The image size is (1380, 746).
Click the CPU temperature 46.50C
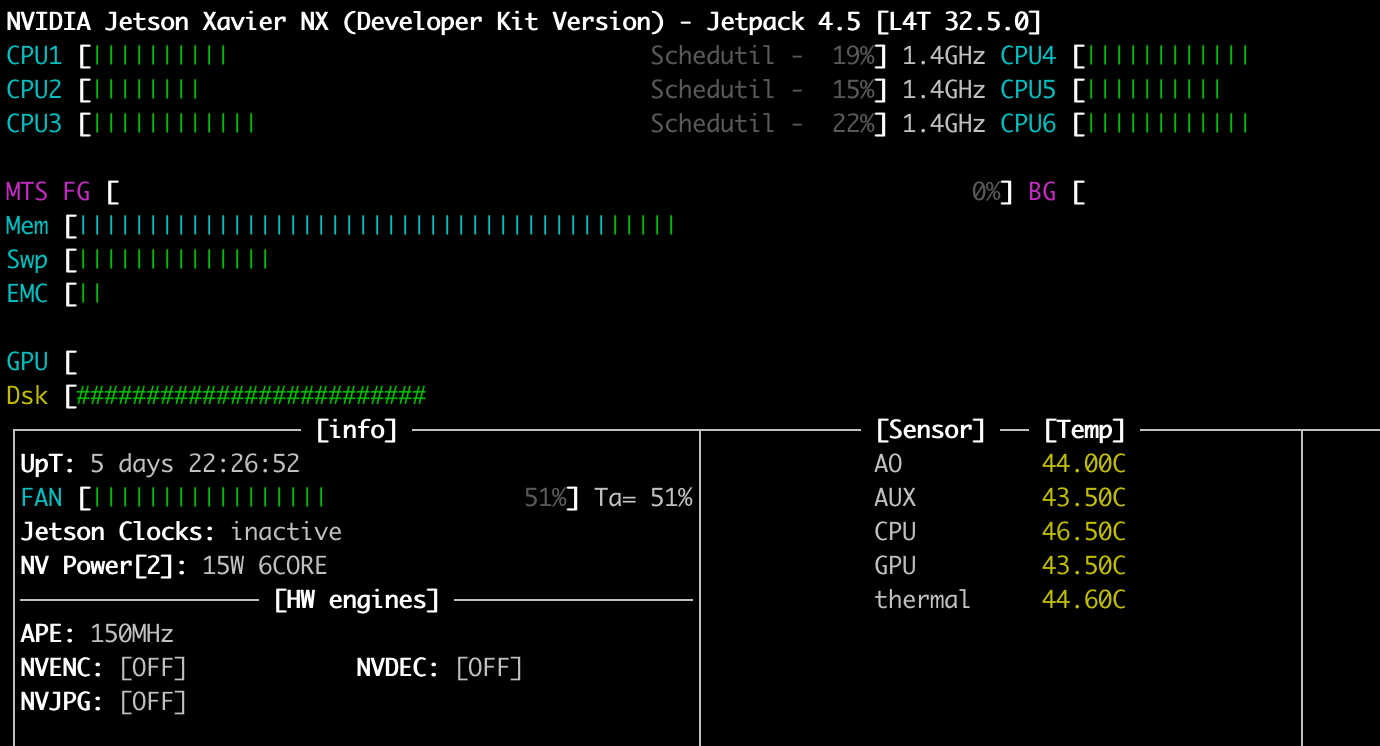tap(1084, 532)
